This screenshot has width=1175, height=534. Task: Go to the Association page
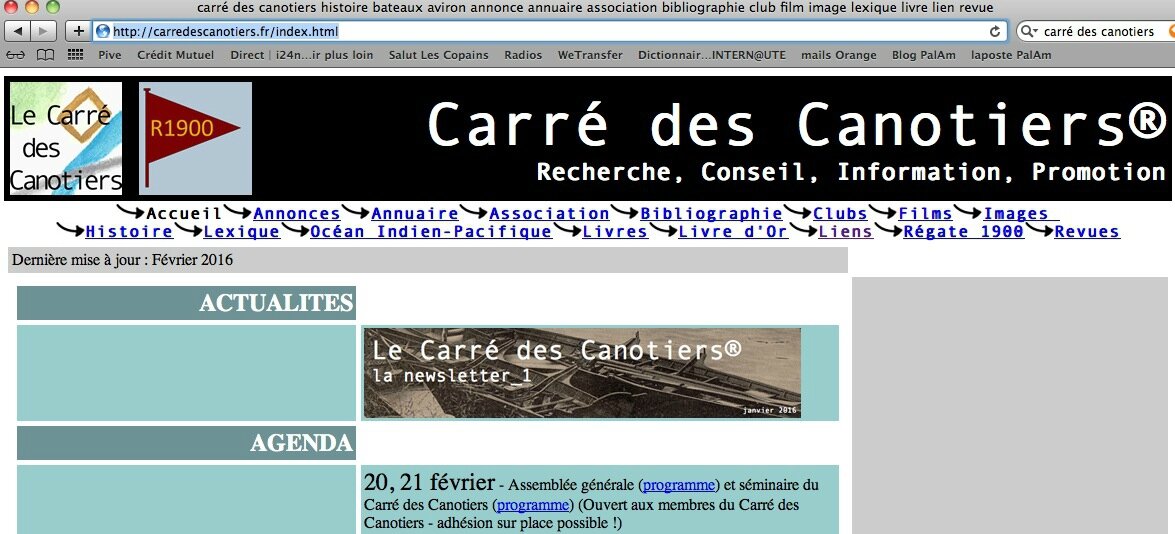pyautogui.click(x=549, y=213)
